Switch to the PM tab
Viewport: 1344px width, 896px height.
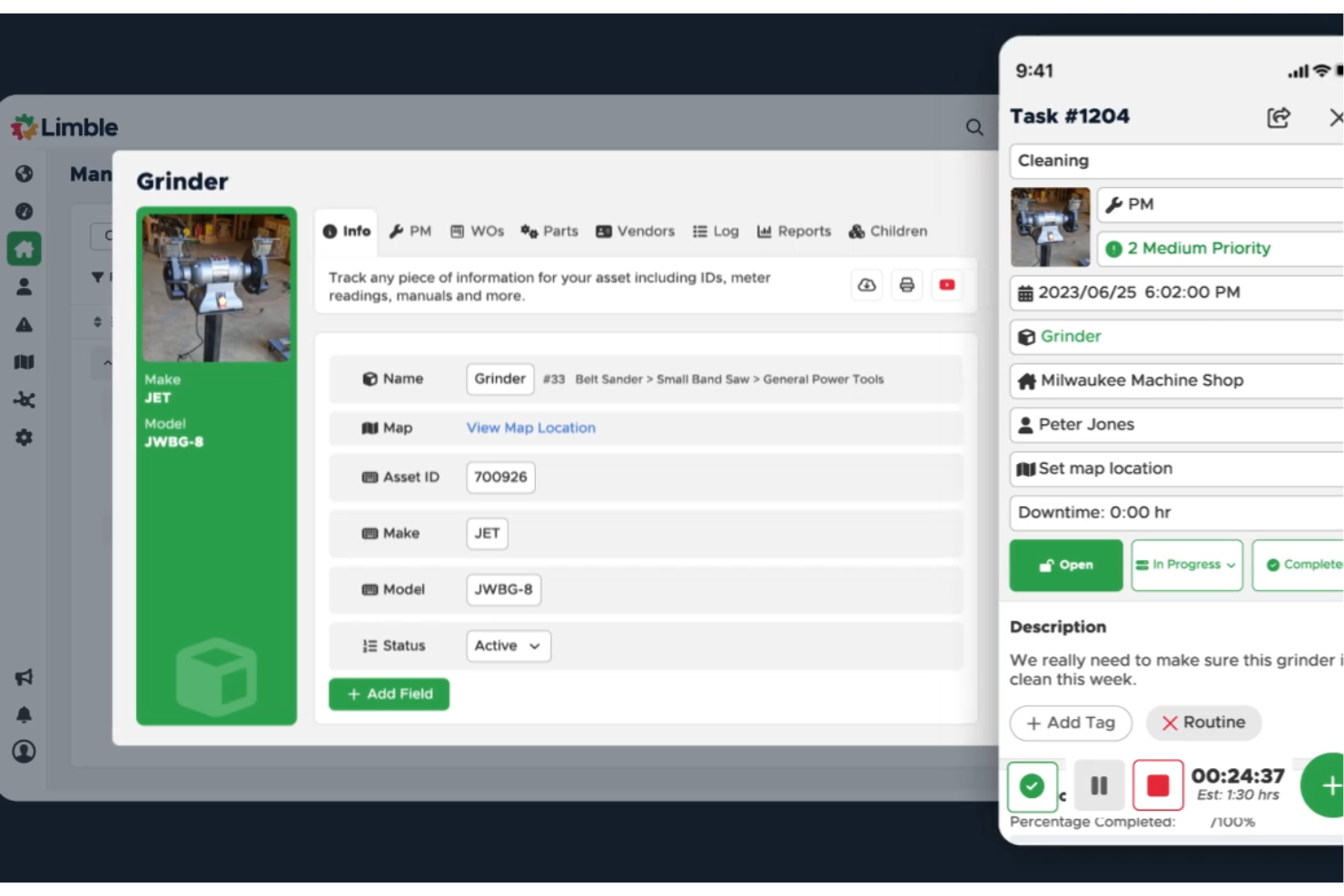410,231
